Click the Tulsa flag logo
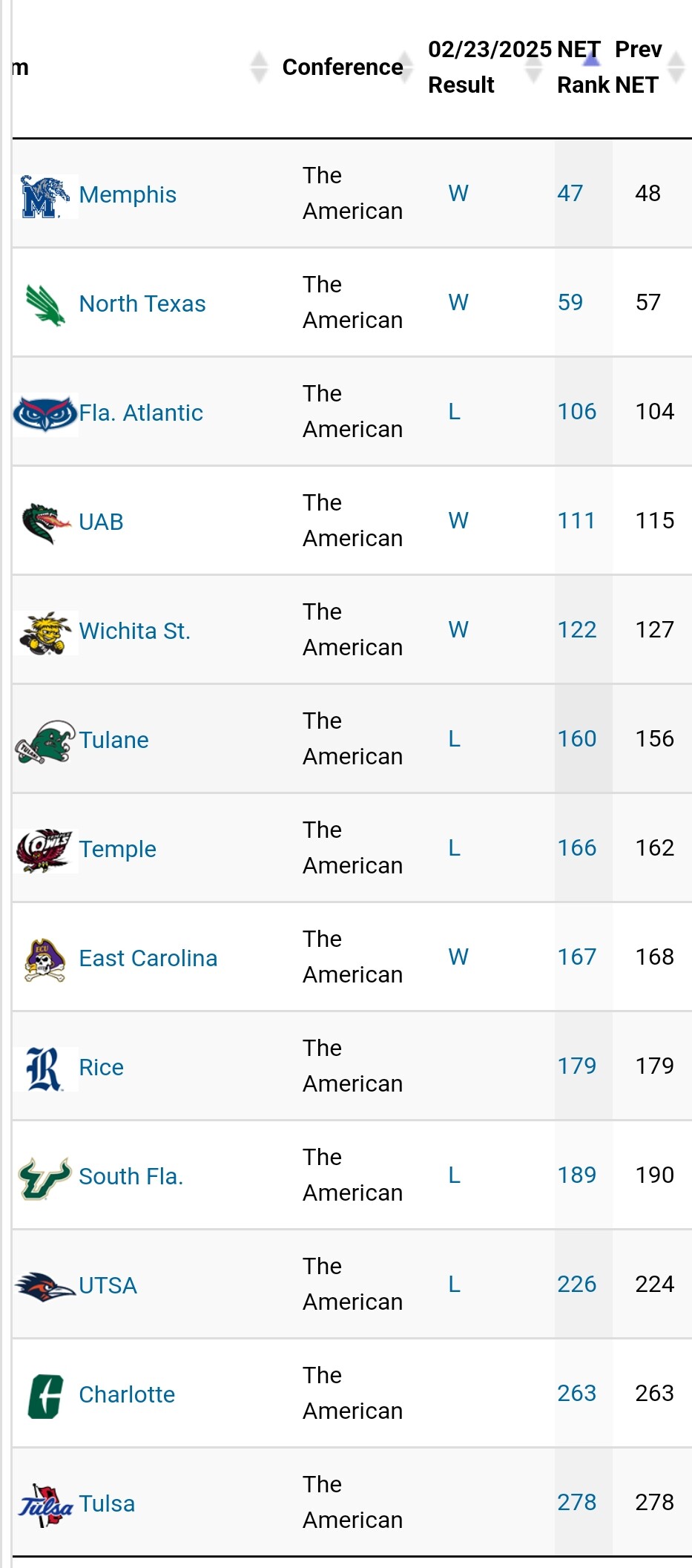The image size is (692, 1568). [45, 1505]
